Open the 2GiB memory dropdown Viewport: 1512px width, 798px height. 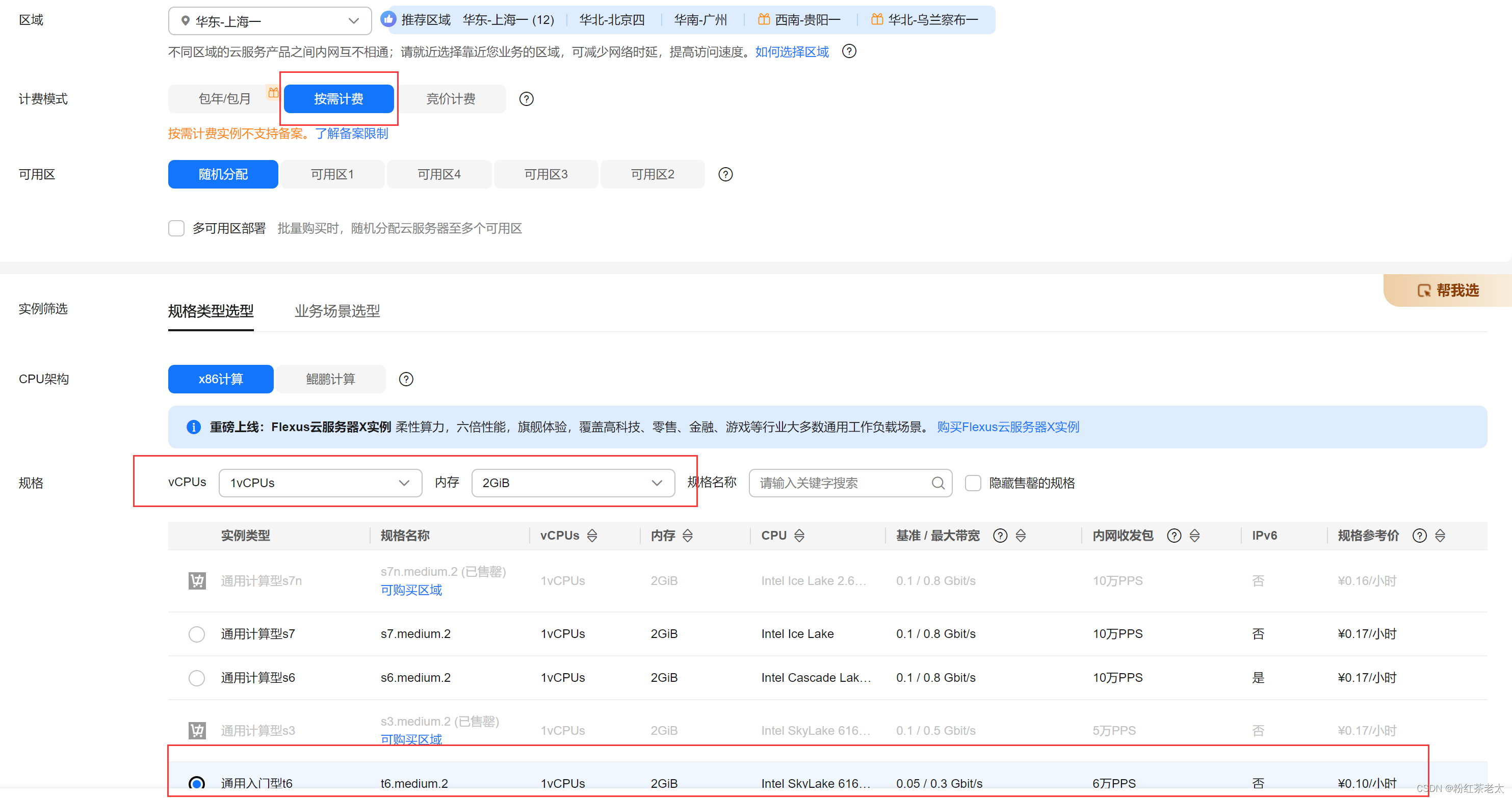[572, 483]
